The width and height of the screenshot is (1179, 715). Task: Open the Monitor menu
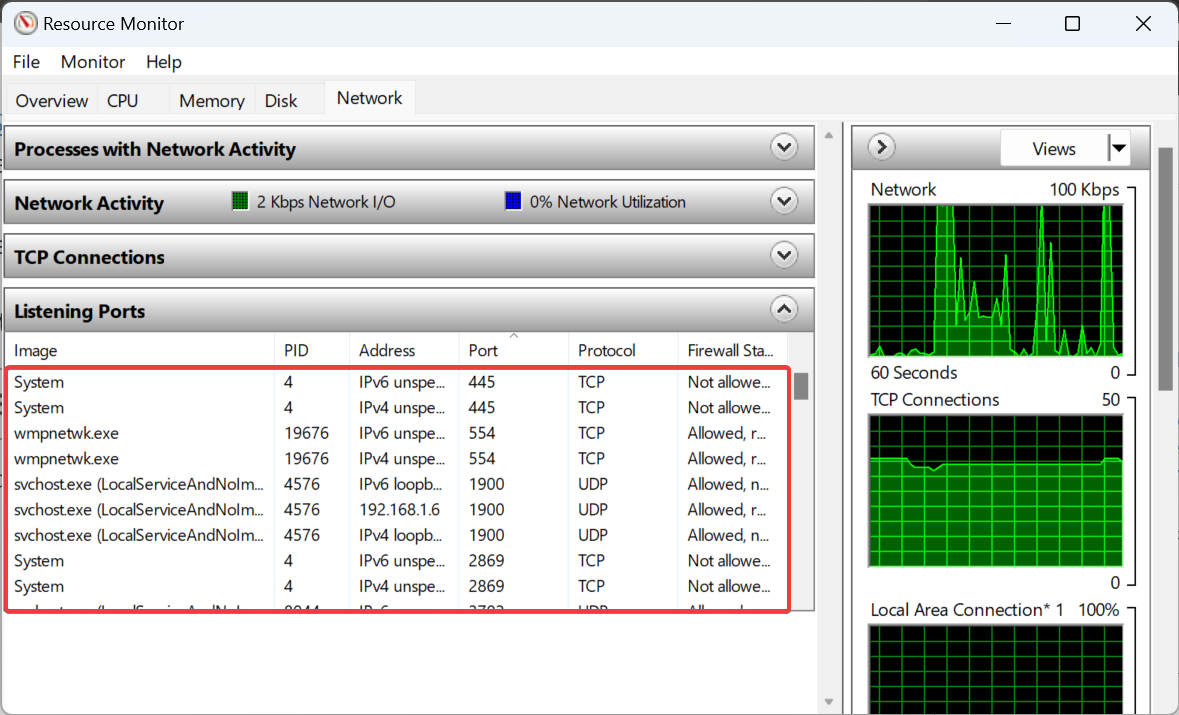click(92, 62)
